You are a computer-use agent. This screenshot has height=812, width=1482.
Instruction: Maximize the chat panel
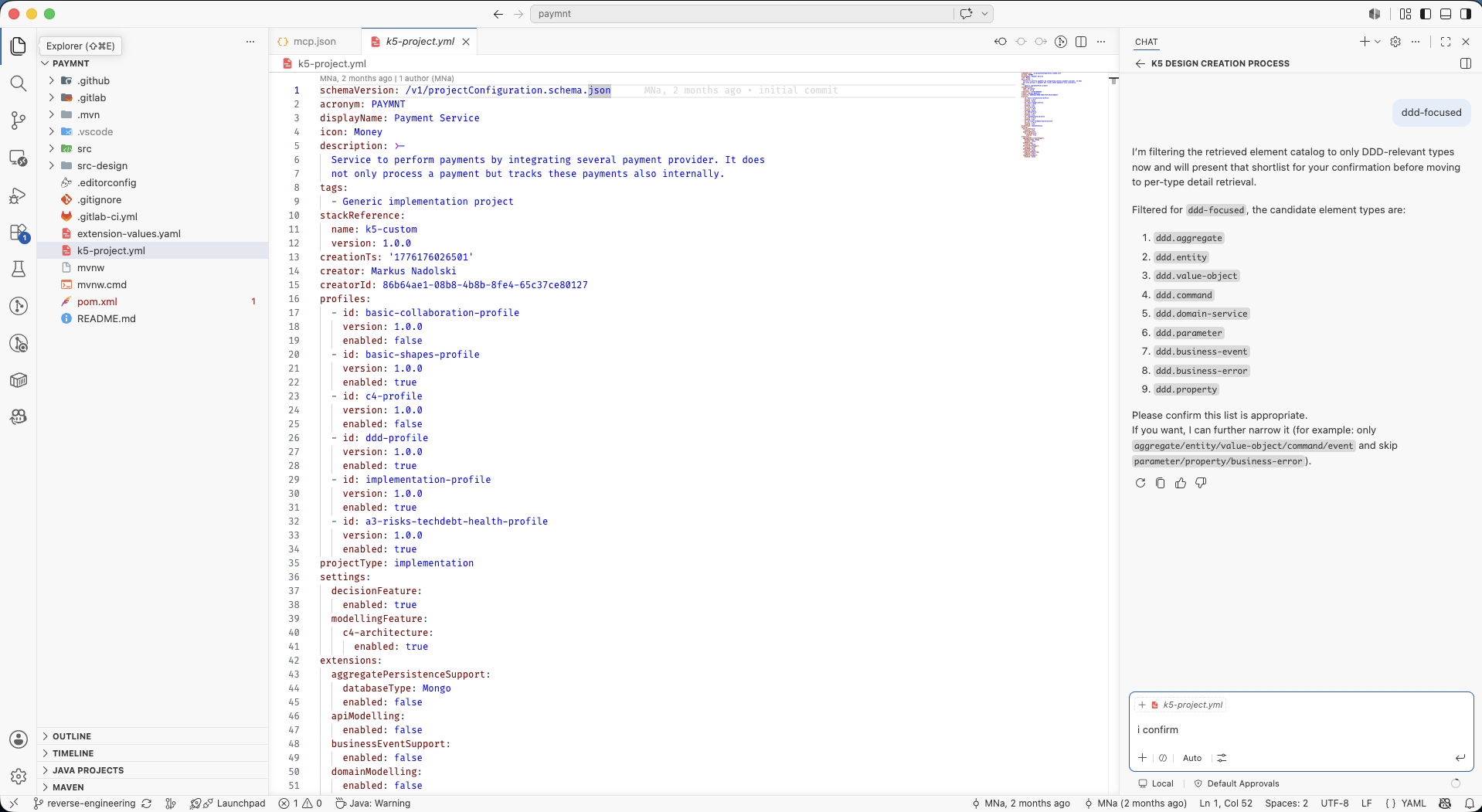(1446, 42)
